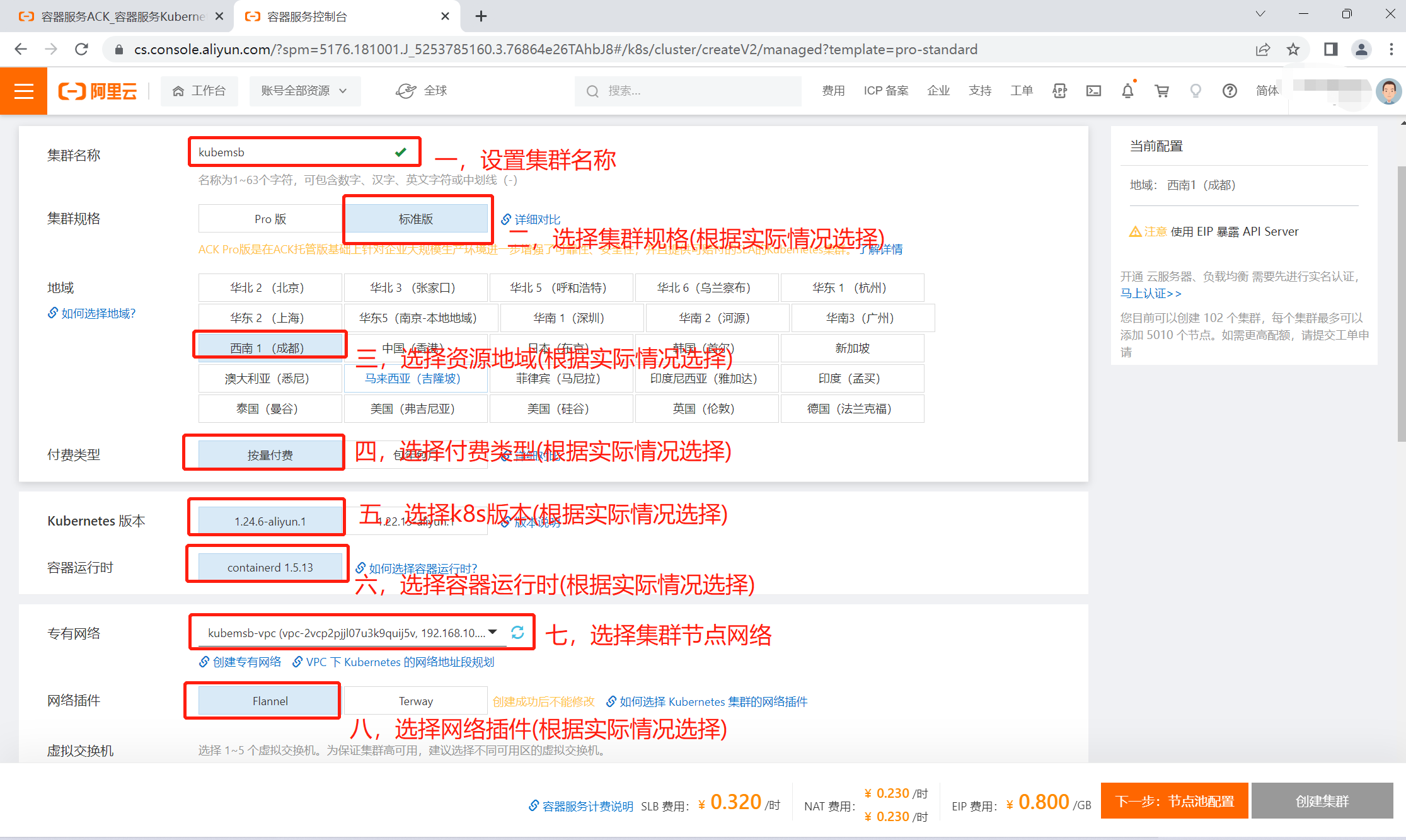Open VPC 下 Kubernetes 的网络地址段规划 link
The width and height of the screenshot is (1406, 840).
pyautogui.click(x=393, y=662)
